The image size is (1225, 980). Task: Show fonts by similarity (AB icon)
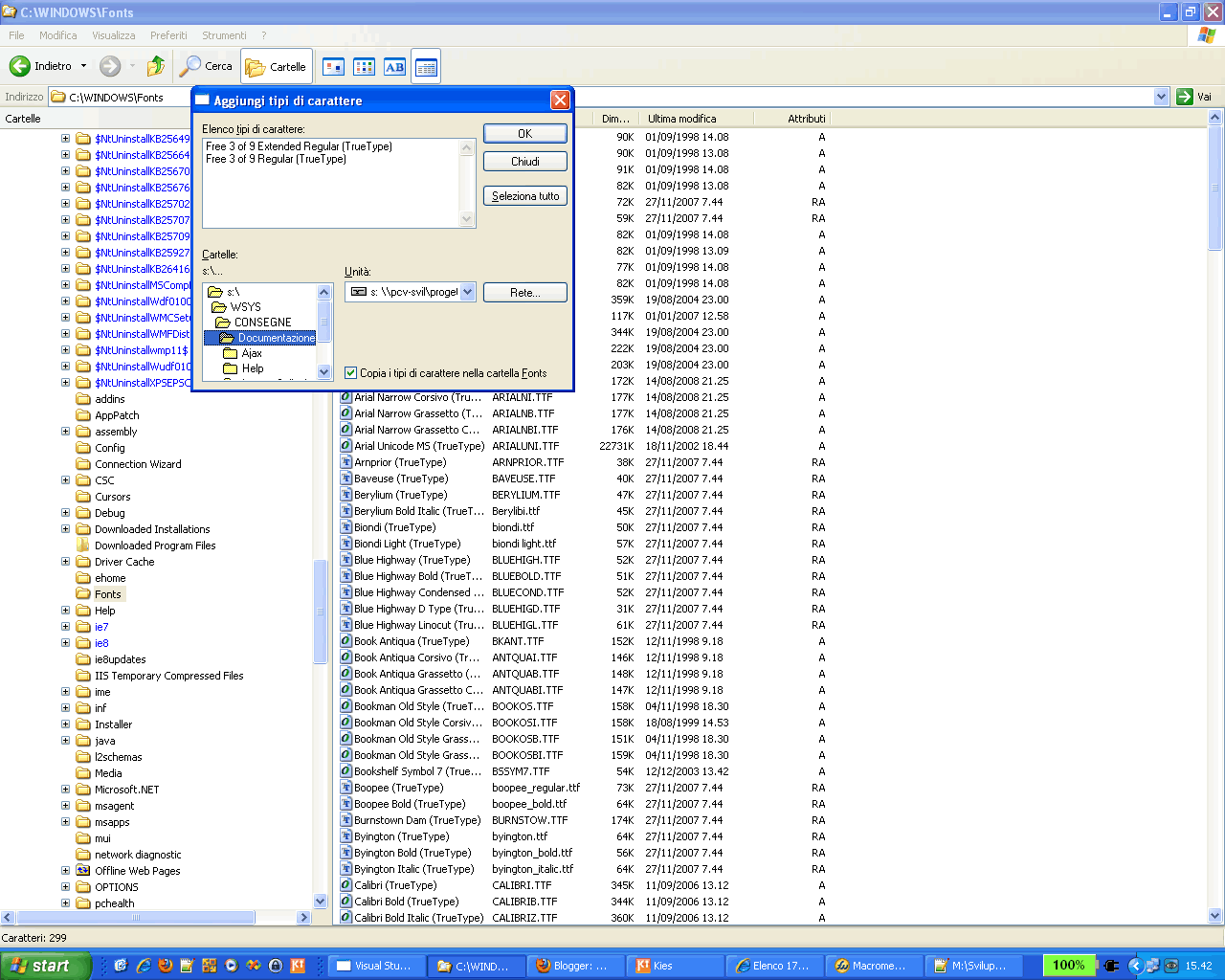pyautogui.click(x=394, y=66)
